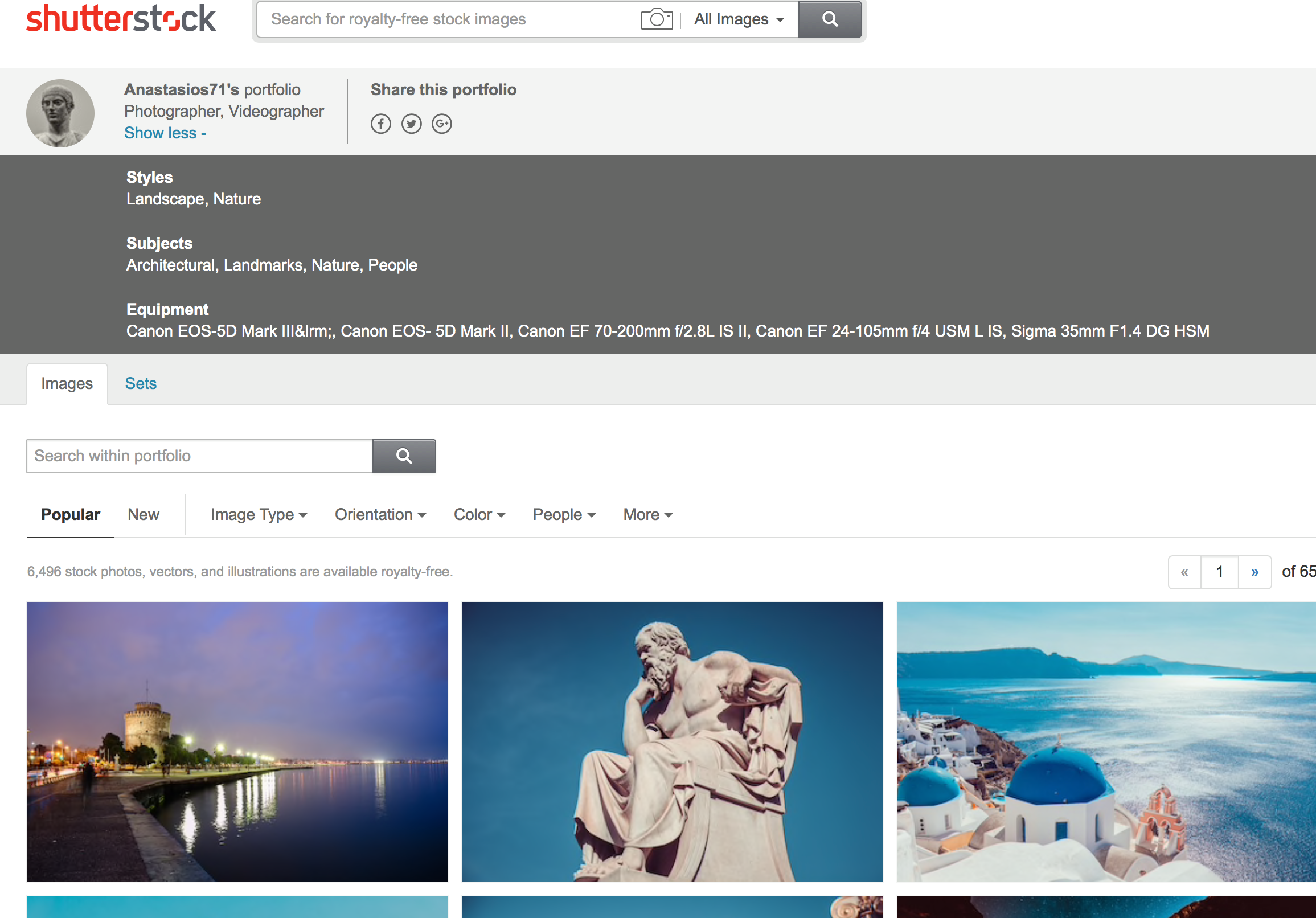Expand the More filters menu
The width and height of the screenshot is (1316, 918).
[647, 515]
